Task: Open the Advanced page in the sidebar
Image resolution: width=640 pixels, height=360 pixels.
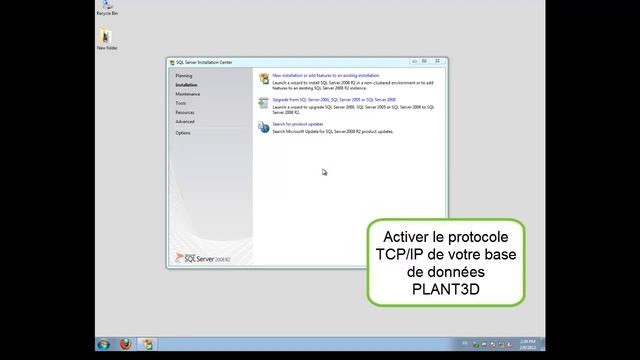Action: [x=185, y=122]
